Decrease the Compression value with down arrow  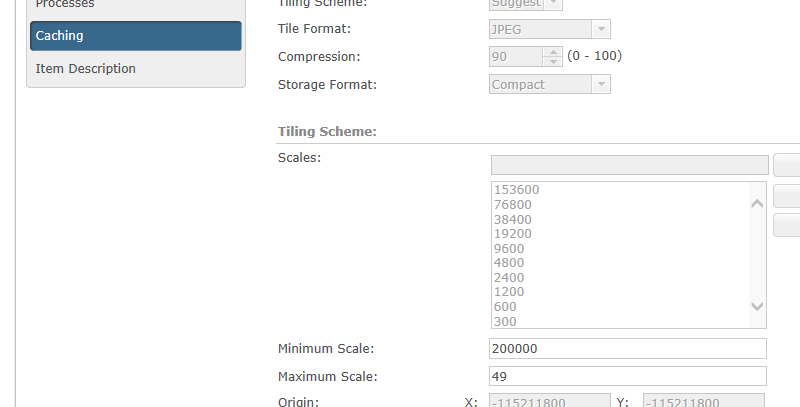tap(553, 61)
